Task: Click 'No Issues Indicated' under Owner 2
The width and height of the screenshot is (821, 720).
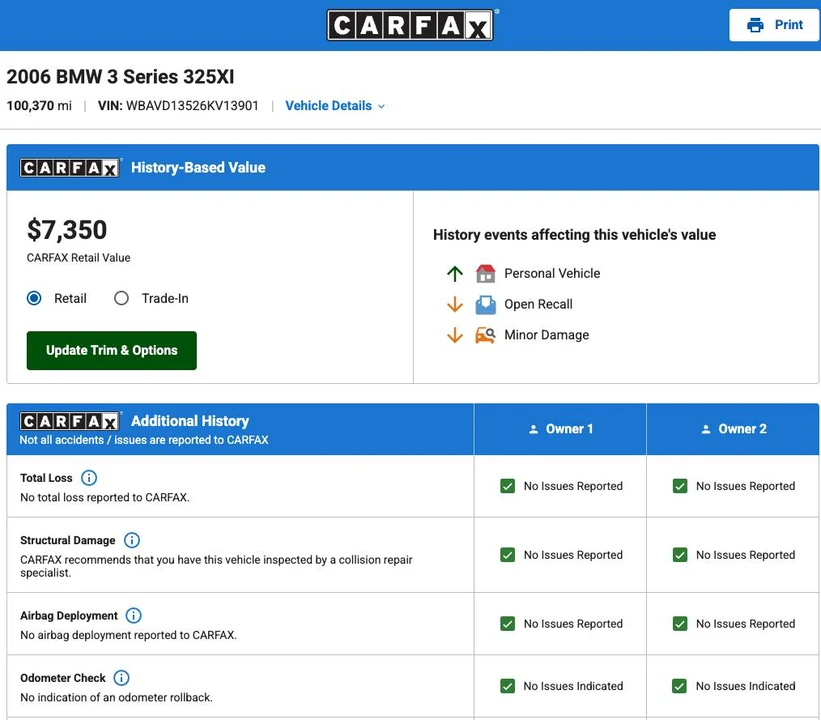Action: [746, 686]
